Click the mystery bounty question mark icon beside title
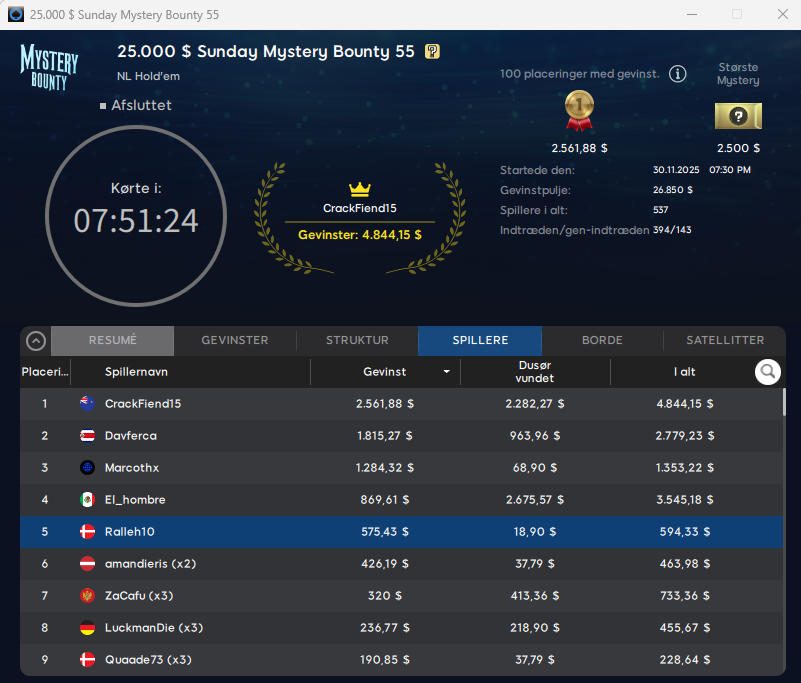The image size is (801, 683). (432, 52)
